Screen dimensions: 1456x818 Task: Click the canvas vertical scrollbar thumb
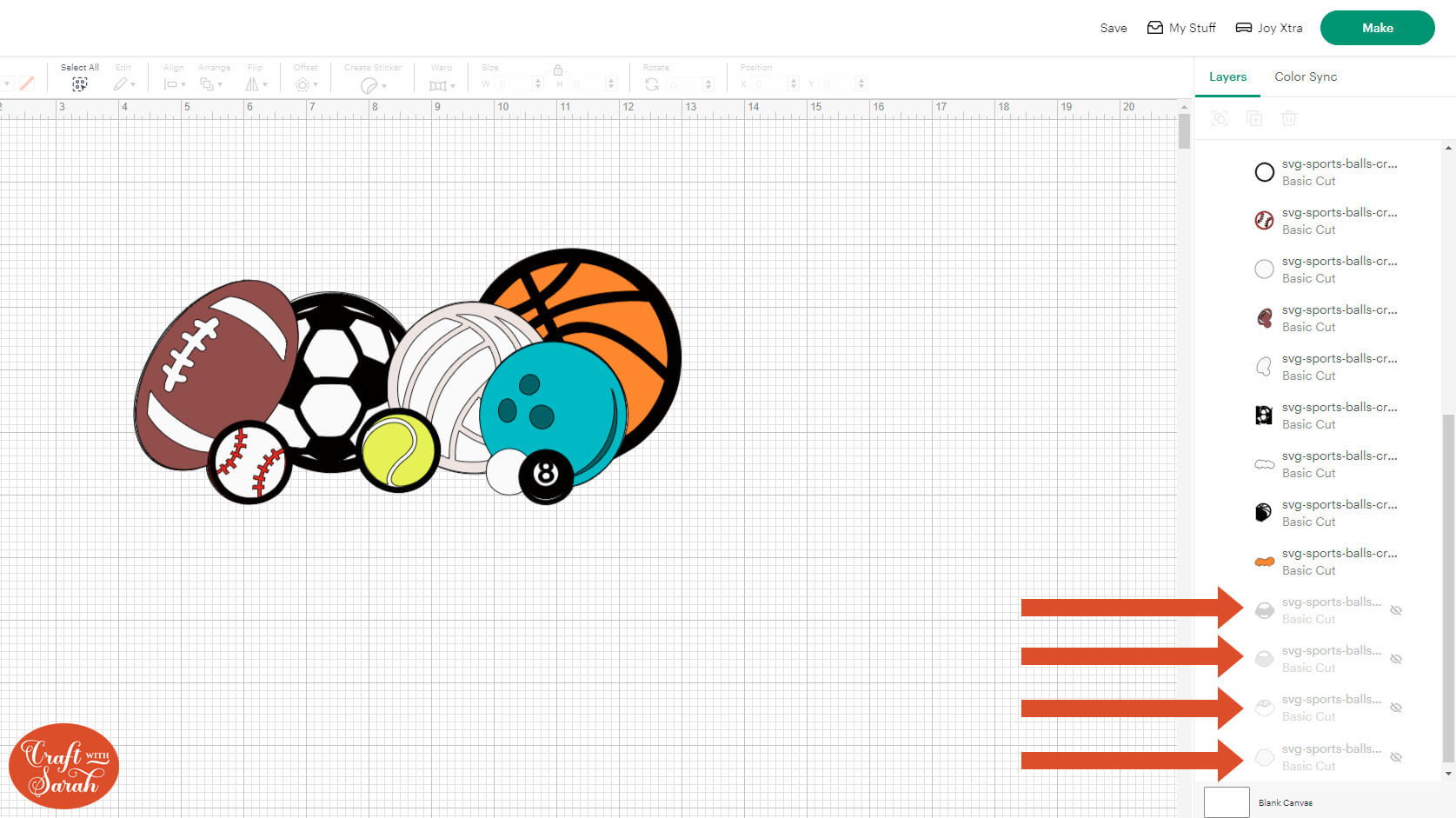(x=1184, y=131)
